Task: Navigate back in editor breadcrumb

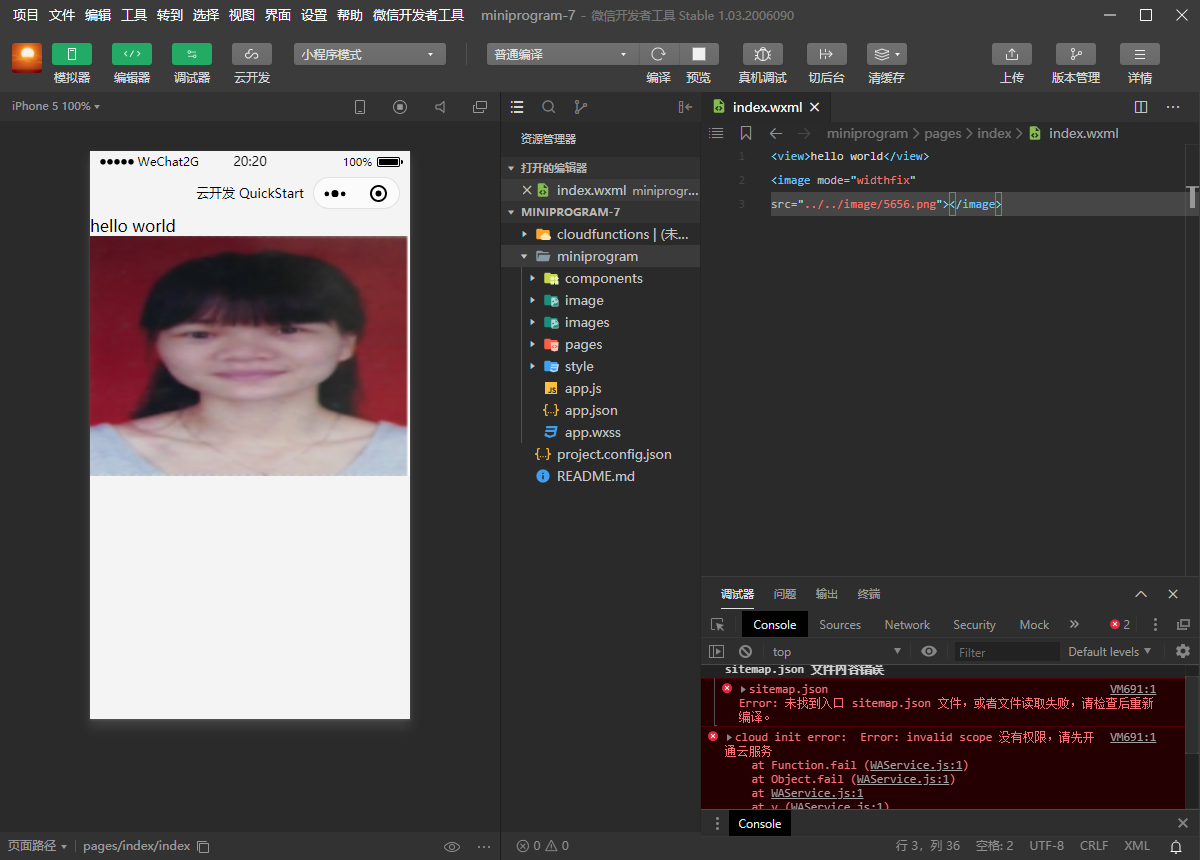Action: click(775, 133)
